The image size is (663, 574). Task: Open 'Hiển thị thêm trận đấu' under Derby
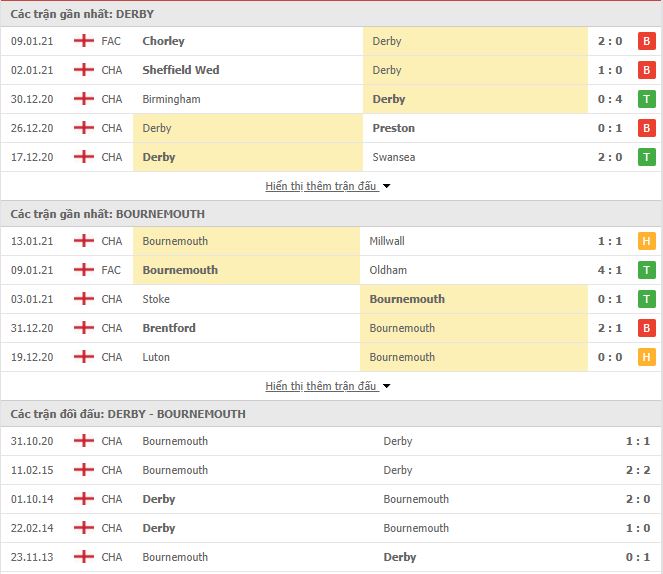[x=321, y=186]
